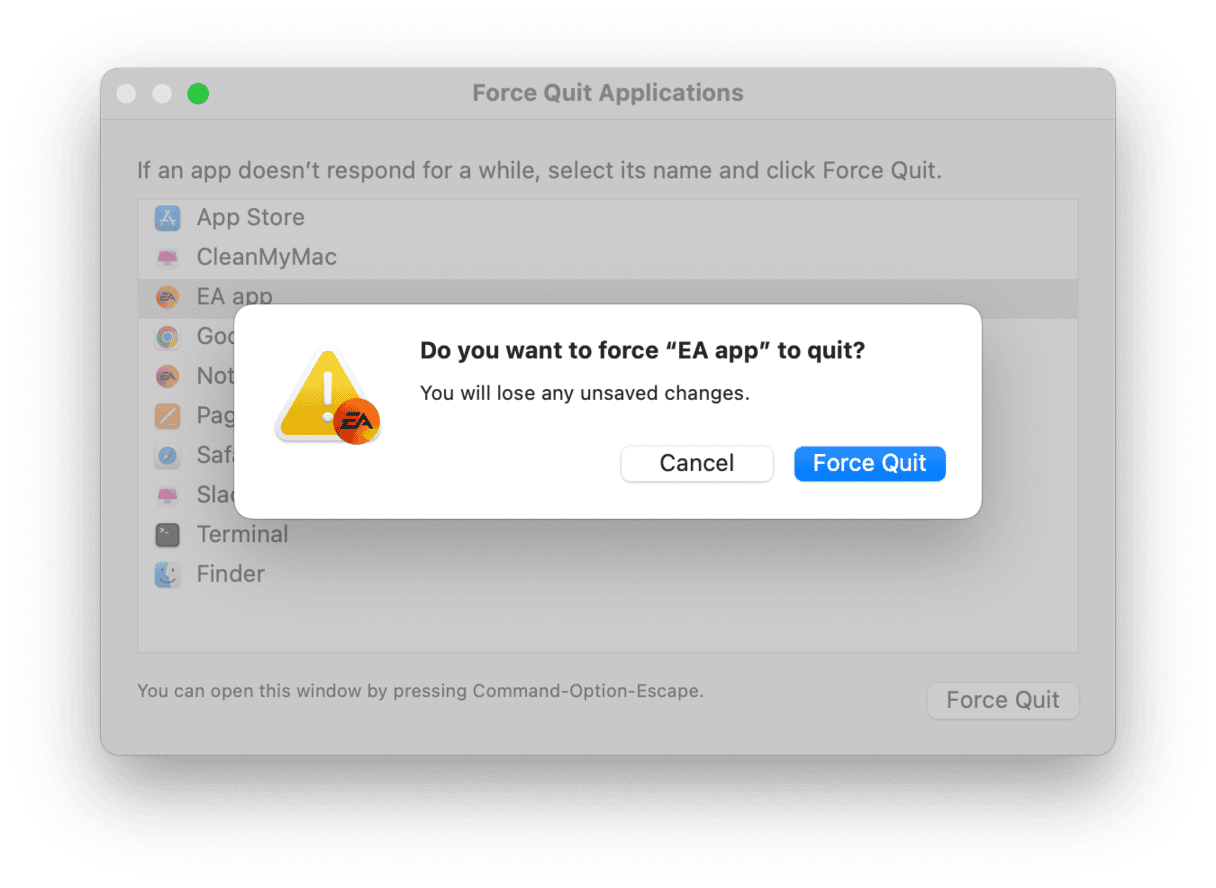Click the Slack icon in app list

[167, 495]
